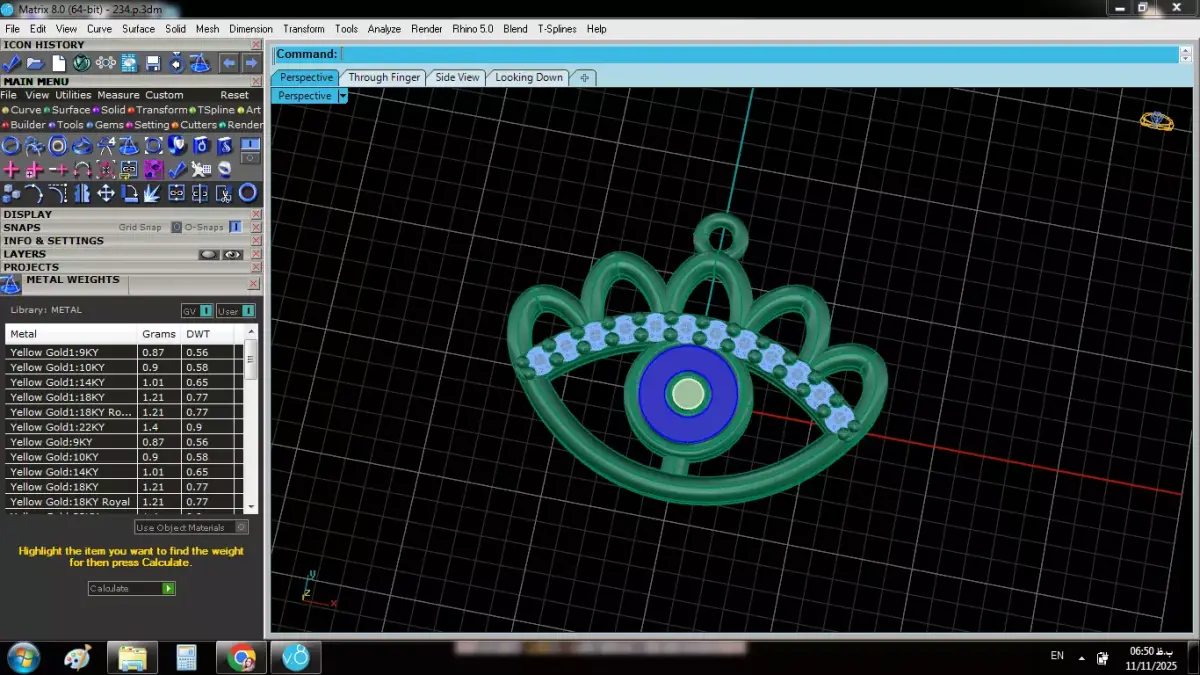The width and height of the screenshot is (1200, 675).
Task: Switch to the Through Finger tab
Action: pos(384,77)
